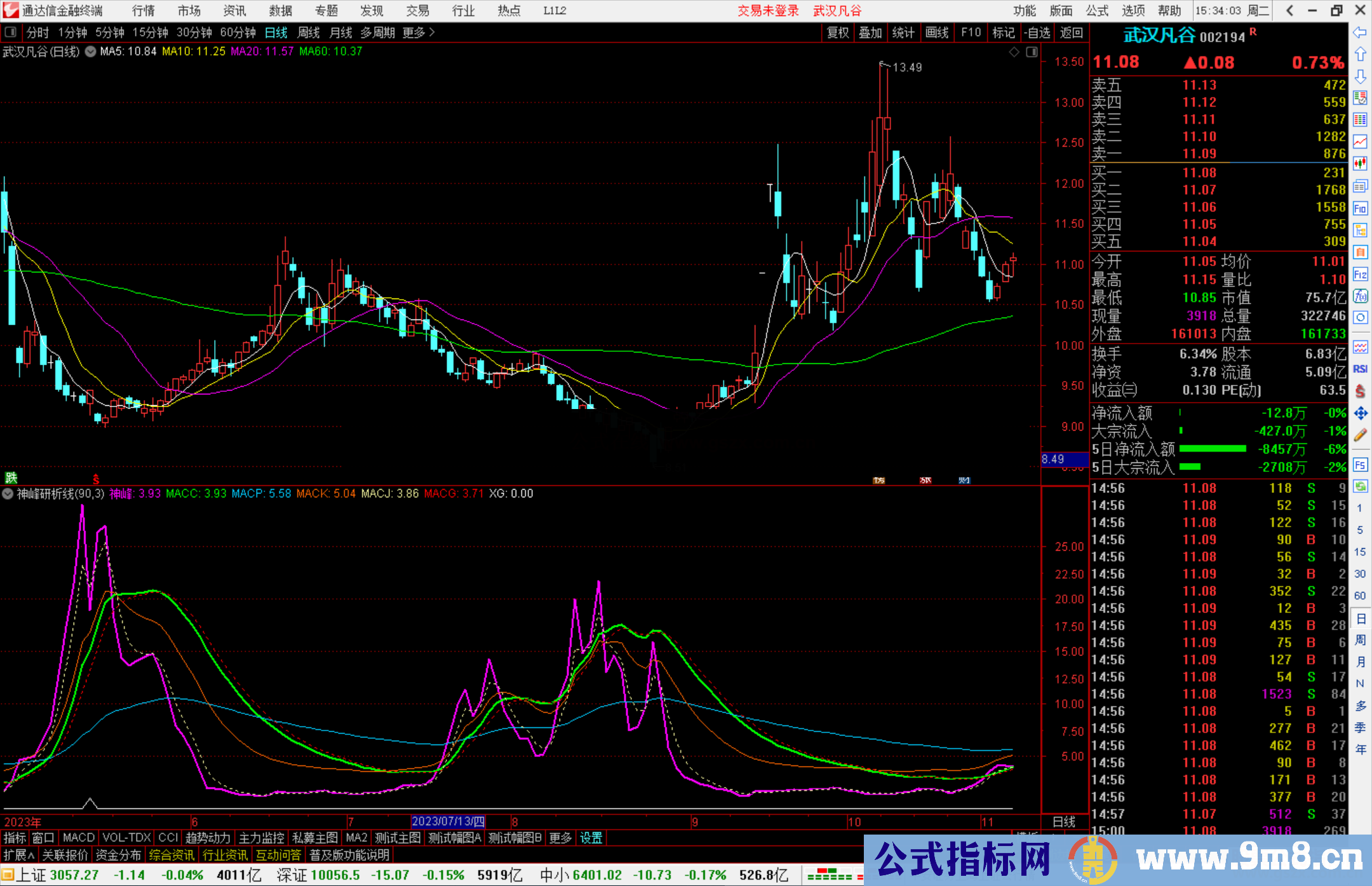Click -自选 to remove stock from watchlist
Viewport: 1372px width, 886px height.
coord(1037,32)
